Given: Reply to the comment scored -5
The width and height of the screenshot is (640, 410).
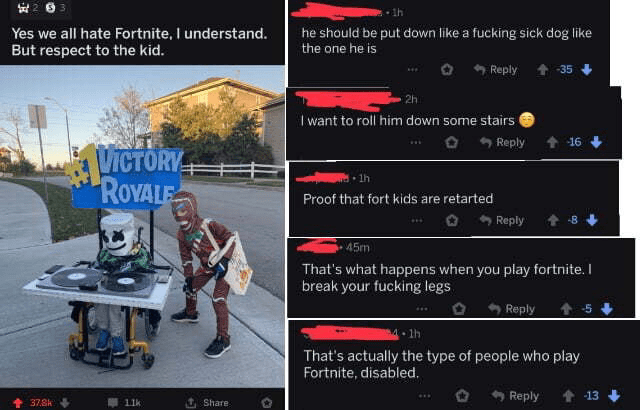Looking at the screenshot, I should tap(512, 309).
